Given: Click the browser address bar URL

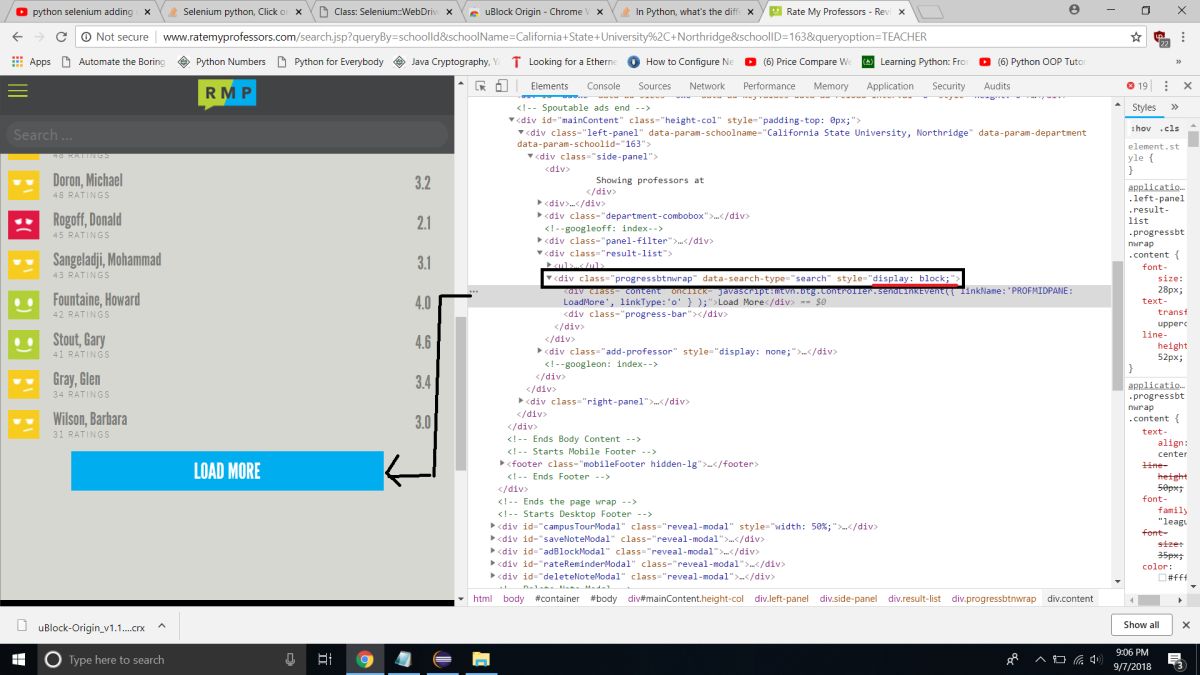Looking at the screenshot, I should click(545, 37).
